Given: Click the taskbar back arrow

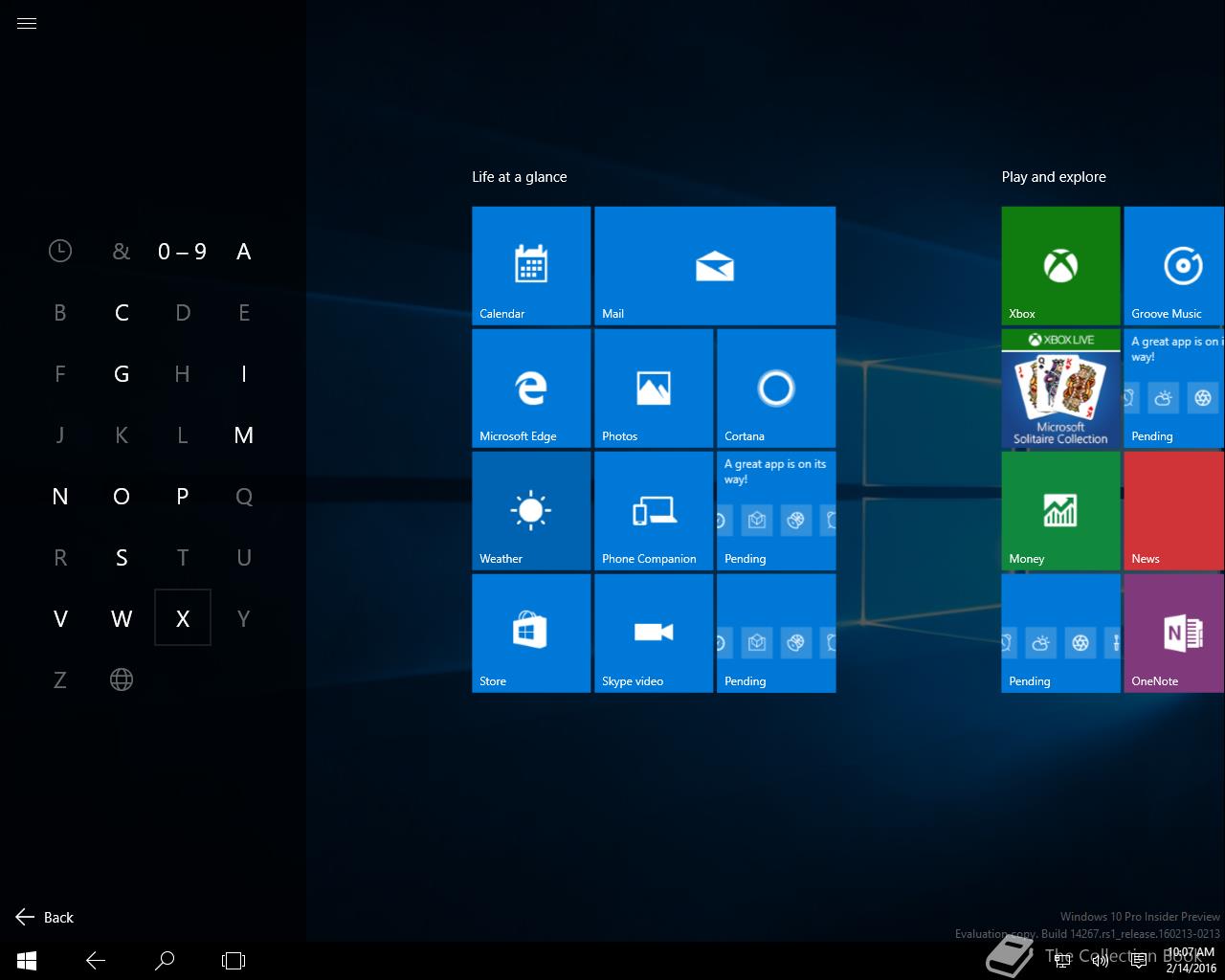Looking at the screenshot, I should click(96, 961).
